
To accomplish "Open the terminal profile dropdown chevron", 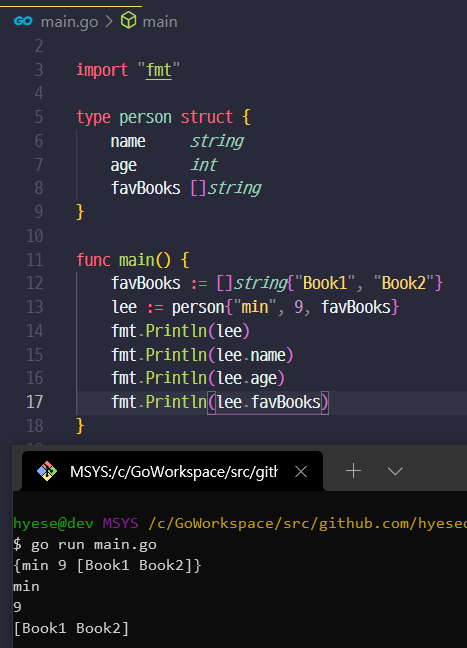I will coord(395,471).
